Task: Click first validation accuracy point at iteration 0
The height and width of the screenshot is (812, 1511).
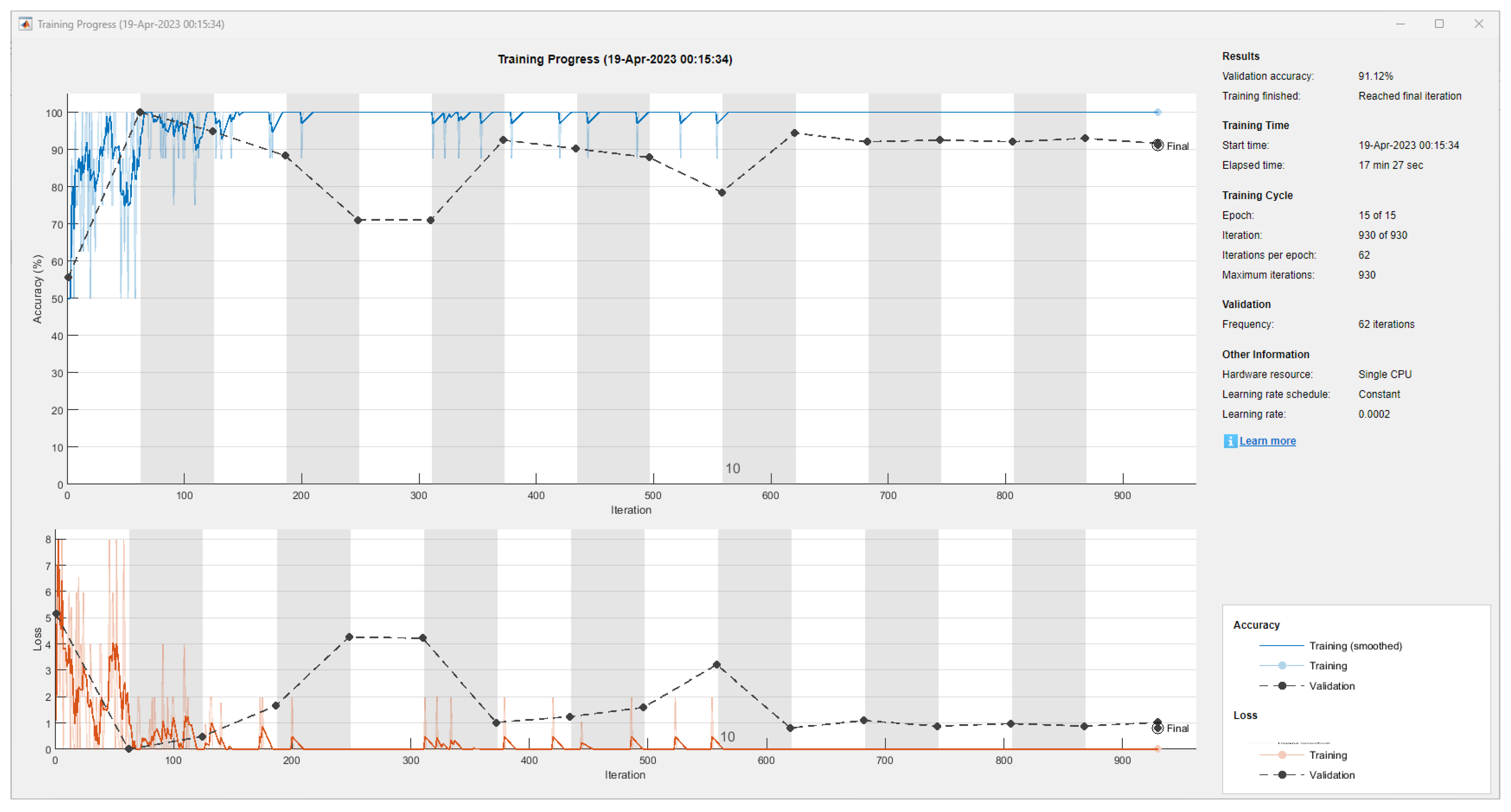Action: coord(68,277)
